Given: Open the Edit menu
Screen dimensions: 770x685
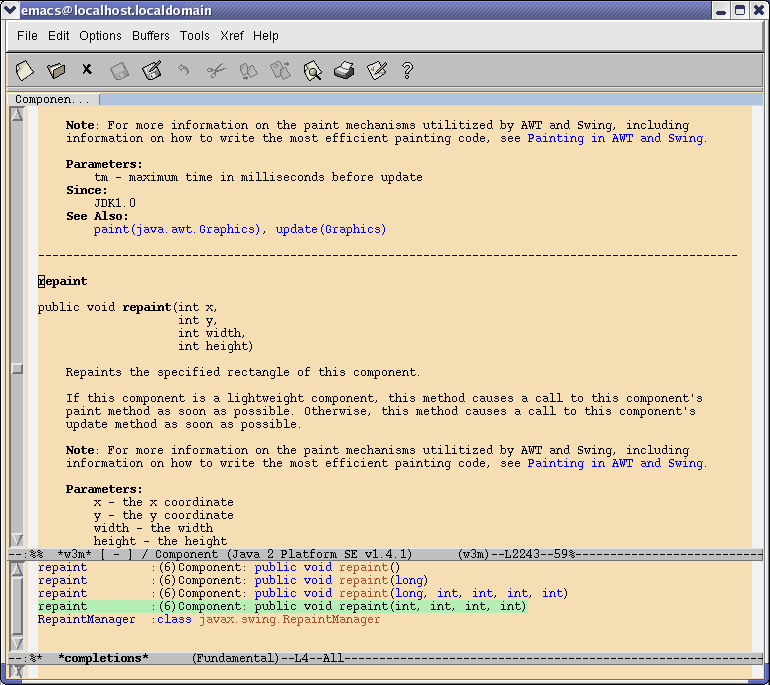Looking at the screenshot, I should 58,36.
